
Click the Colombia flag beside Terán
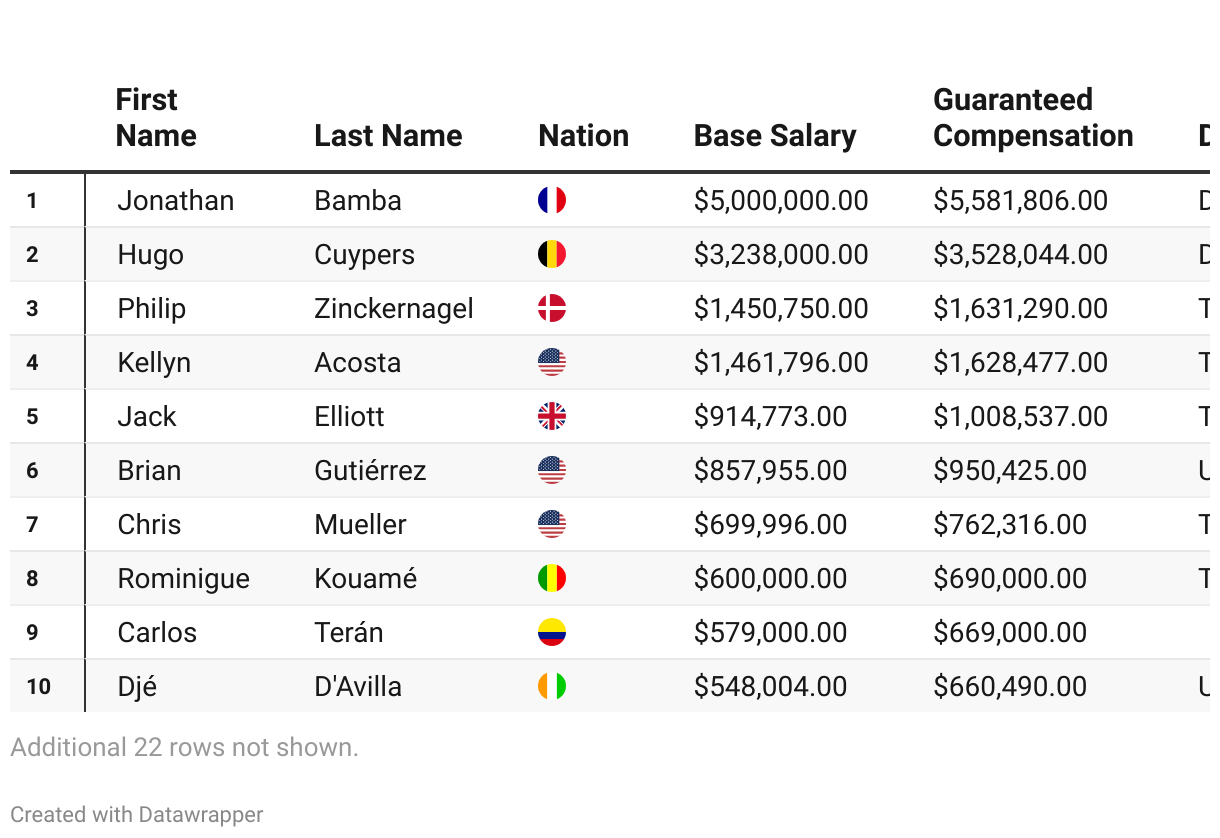pos(552,633)
